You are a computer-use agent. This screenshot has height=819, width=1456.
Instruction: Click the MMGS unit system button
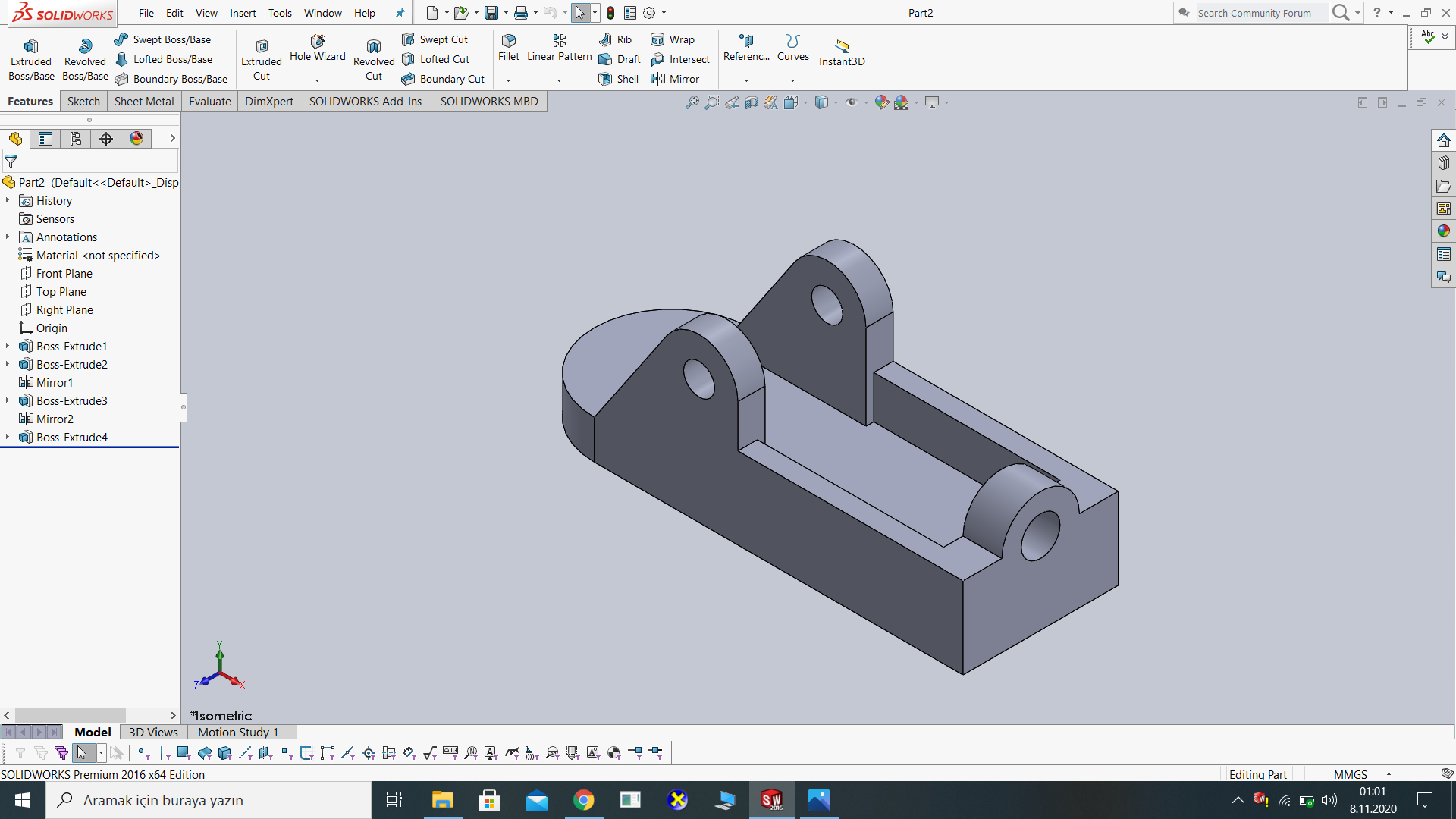pos(1350,774)
